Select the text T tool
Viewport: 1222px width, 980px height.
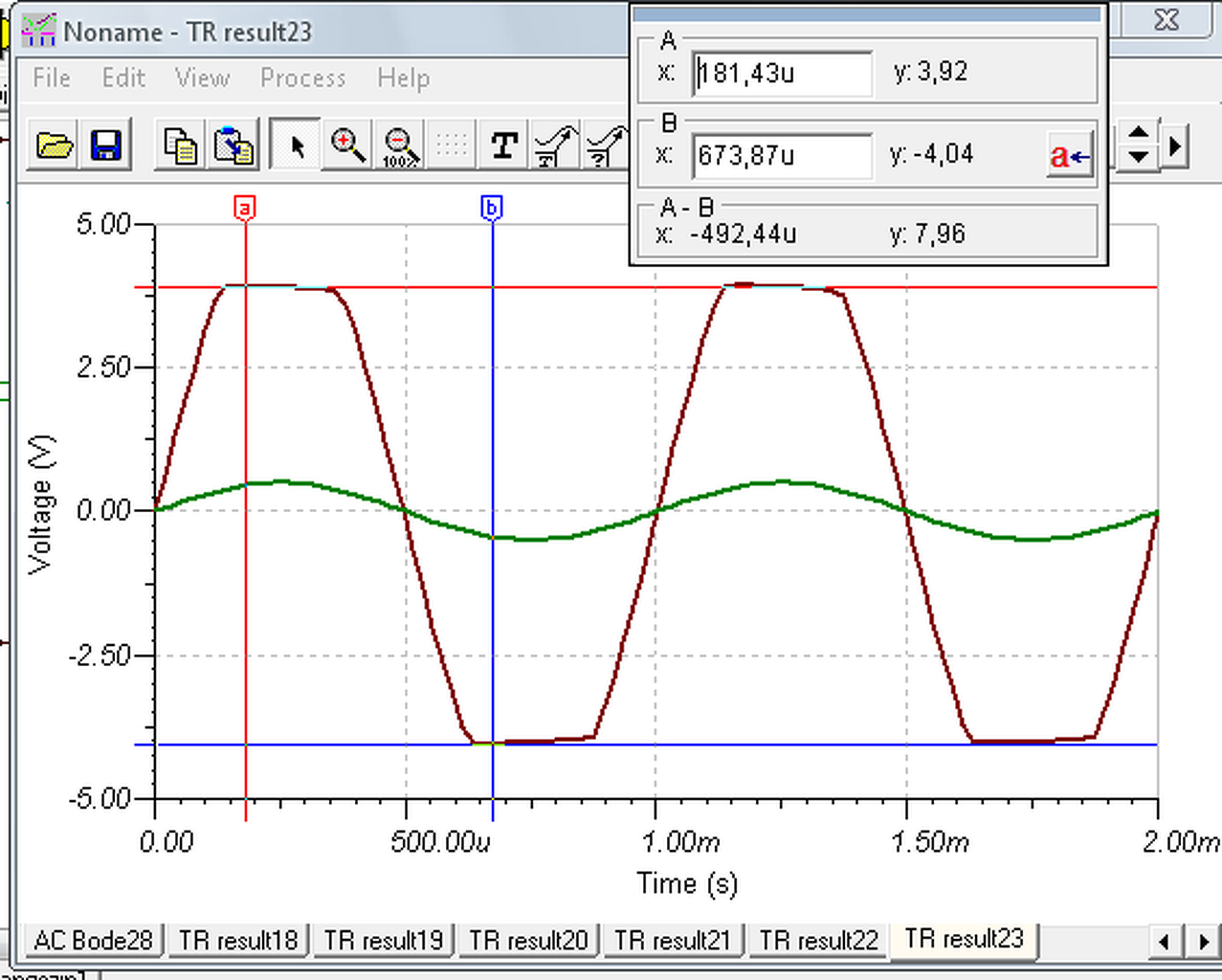[504, 145]
